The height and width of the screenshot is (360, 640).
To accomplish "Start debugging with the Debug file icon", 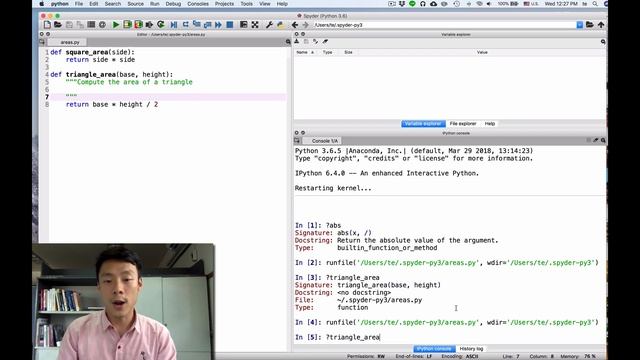I will (174, 25).
